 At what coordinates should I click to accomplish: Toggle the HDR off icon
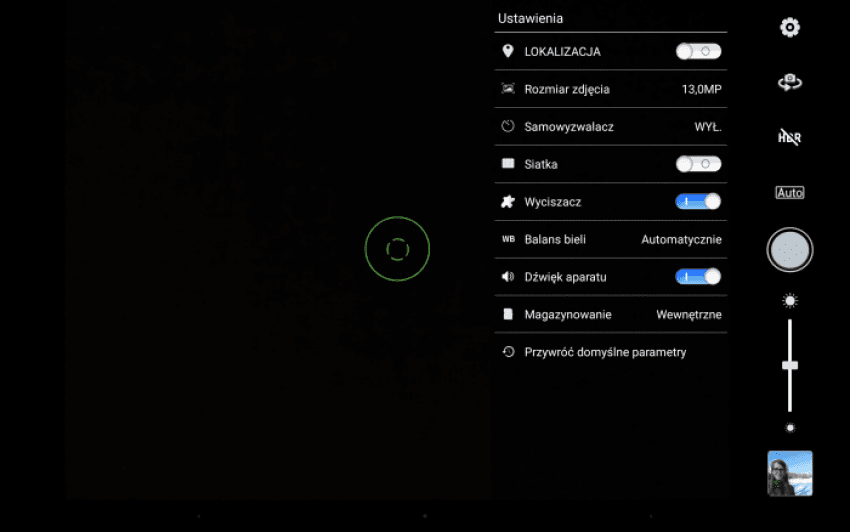789,137
